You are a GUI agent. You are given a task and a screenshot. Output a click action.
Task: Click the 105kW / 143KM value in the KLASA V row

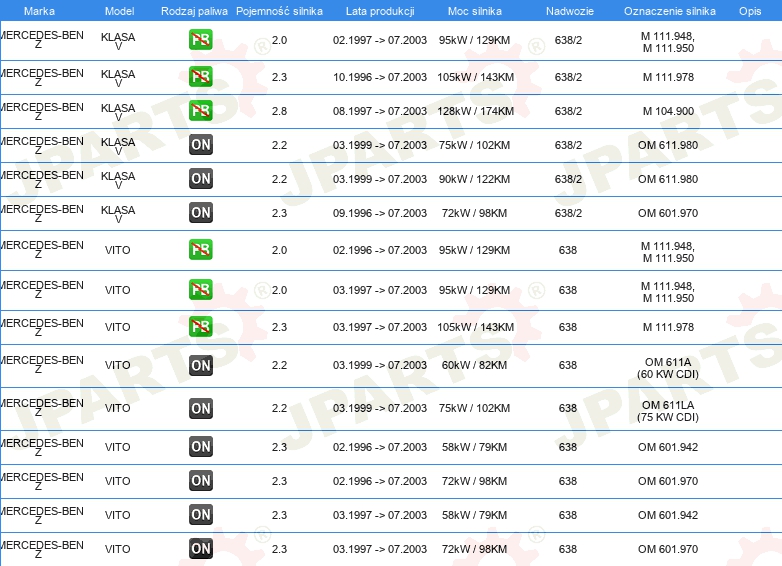[x=475, y=77]
